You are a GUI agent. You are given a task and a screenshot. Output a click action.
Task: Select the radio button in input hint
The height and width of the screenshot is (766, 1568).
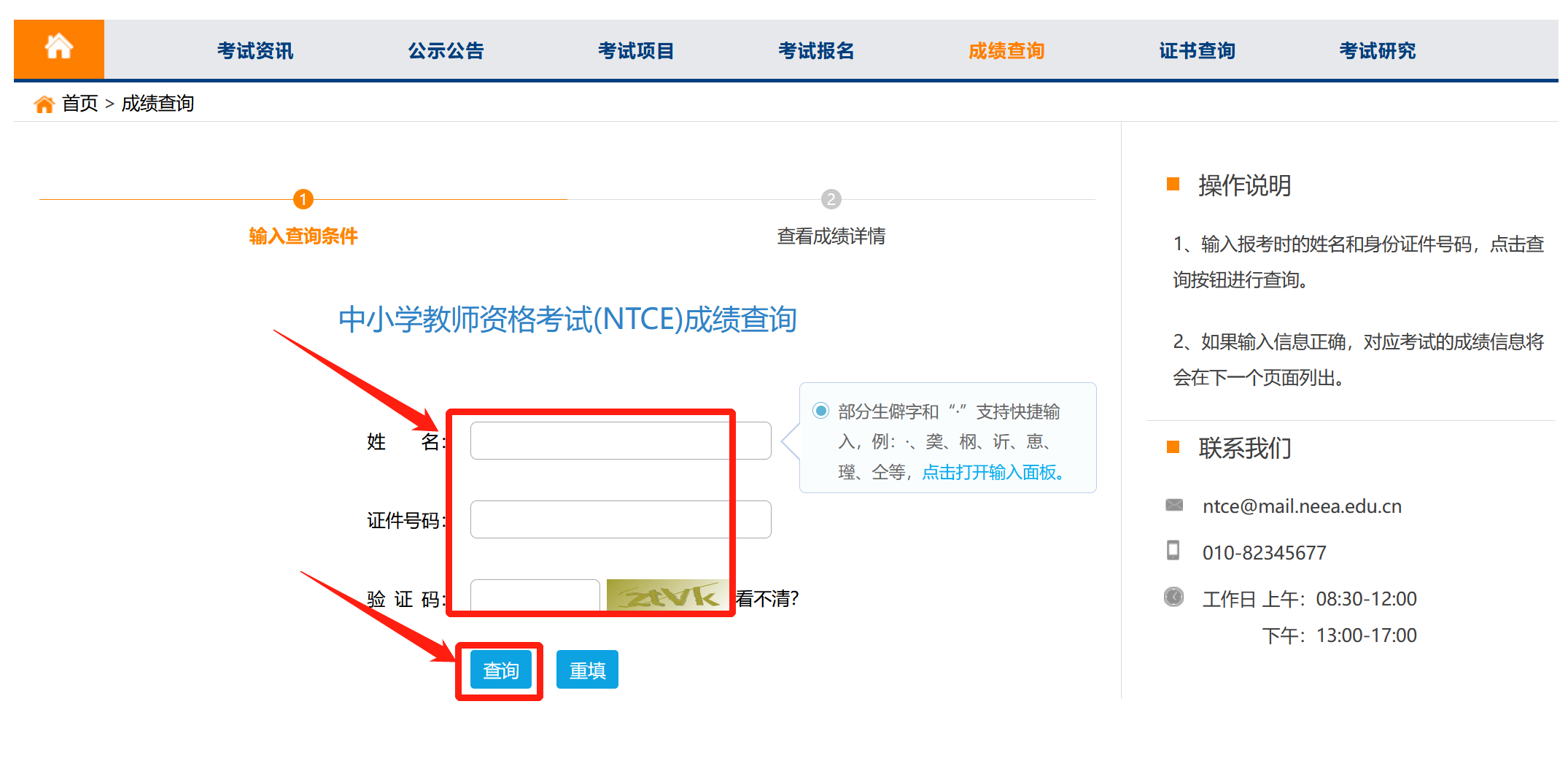[x=820, y=411]
